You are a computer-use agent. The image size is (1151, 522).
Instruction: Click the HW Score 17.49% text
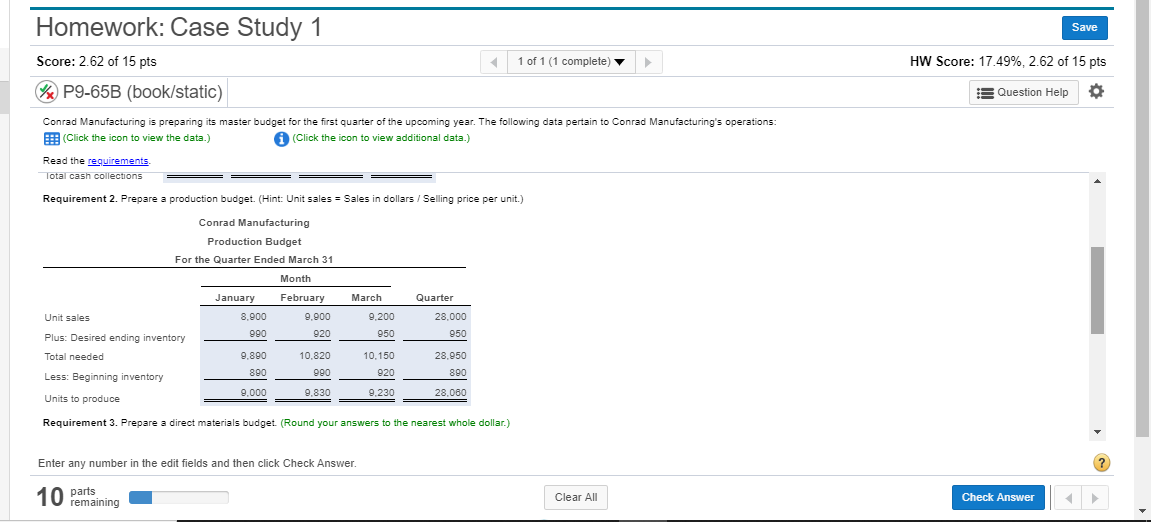click(1008, 62)
